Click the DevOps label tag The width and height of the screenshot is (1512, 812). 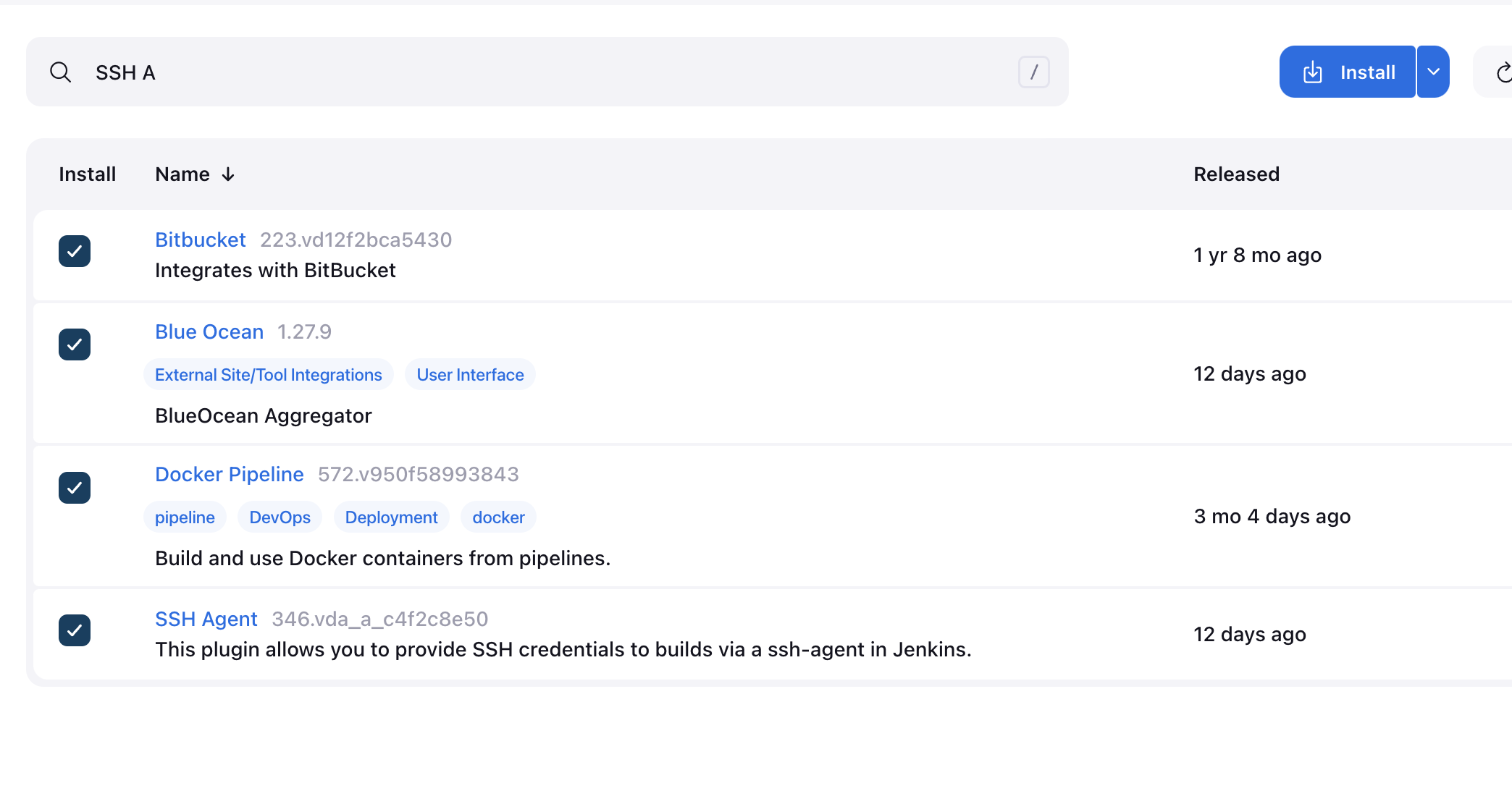click(x=280, y=517)
